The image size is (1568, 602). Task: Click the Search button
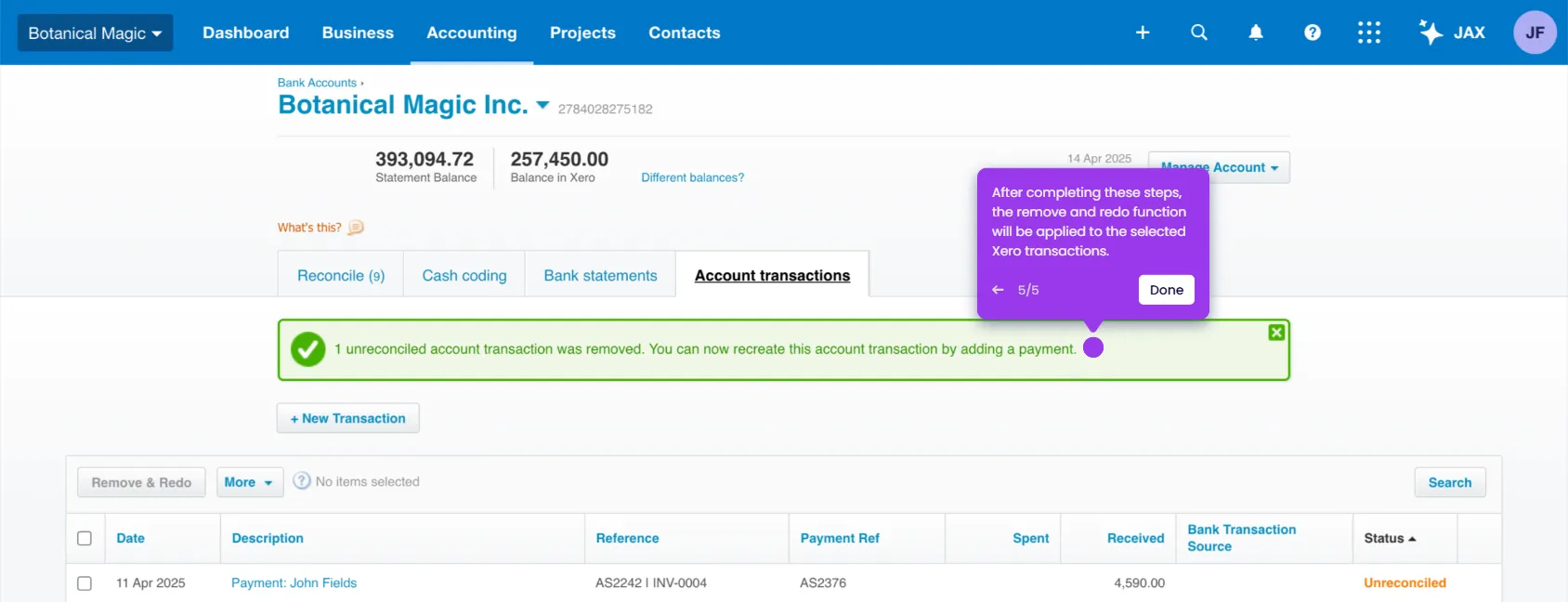(1450, 482)
